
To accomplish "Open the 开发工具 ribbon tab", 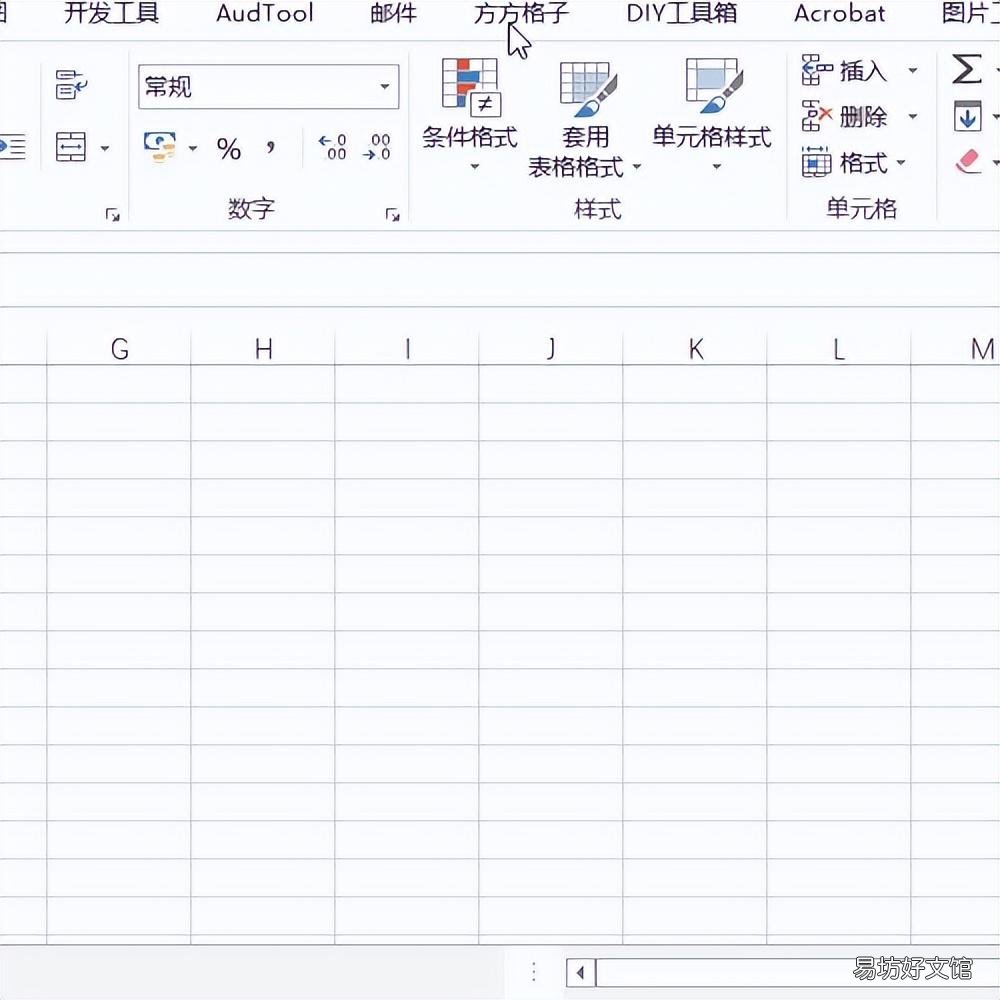I will coord(112,13).
